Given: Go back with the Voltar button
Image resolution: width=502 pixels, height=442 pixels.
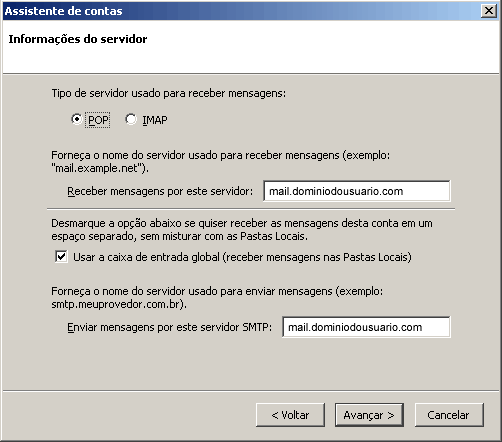Looking at the screenshot, I should pos(290,415).
